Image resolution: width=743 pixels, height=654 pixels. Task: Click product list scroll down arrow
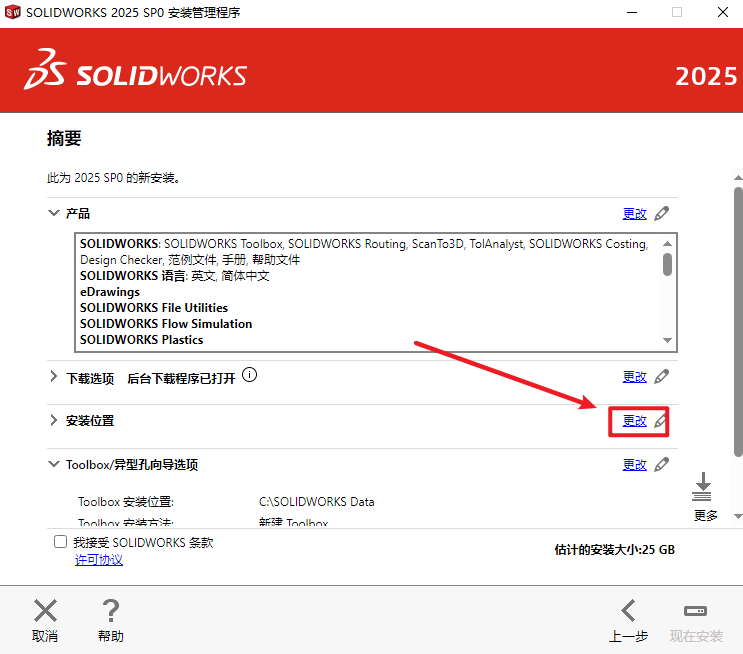point(668,340)
